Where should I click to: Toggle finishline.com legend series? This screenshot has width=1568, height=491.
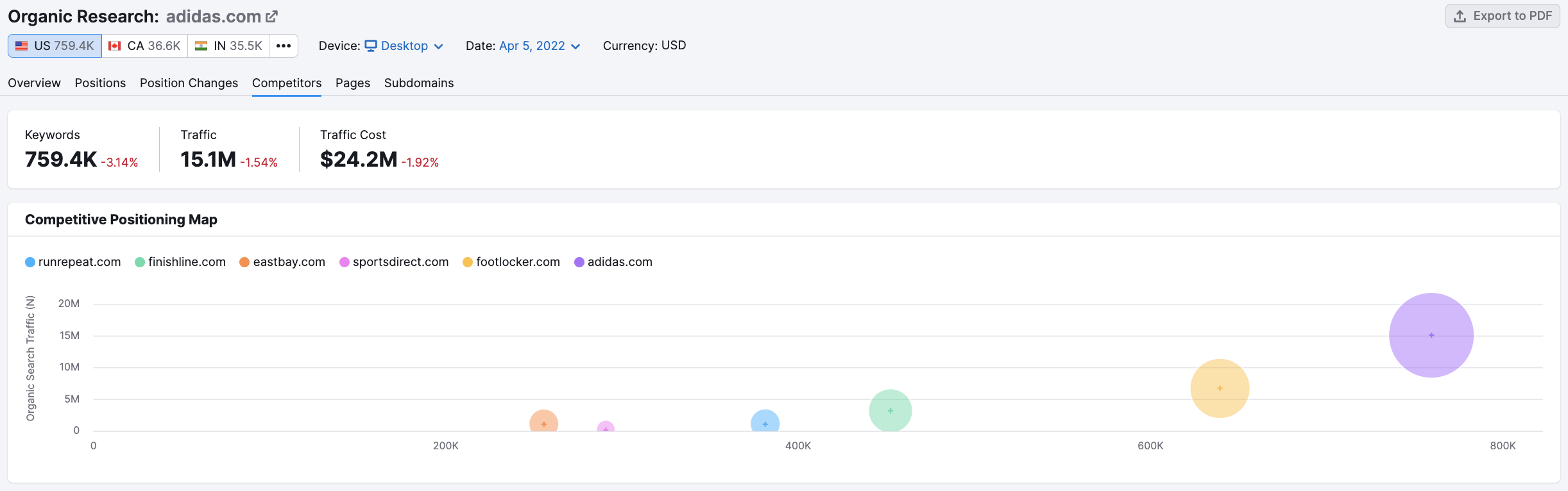tap(180, 262)
